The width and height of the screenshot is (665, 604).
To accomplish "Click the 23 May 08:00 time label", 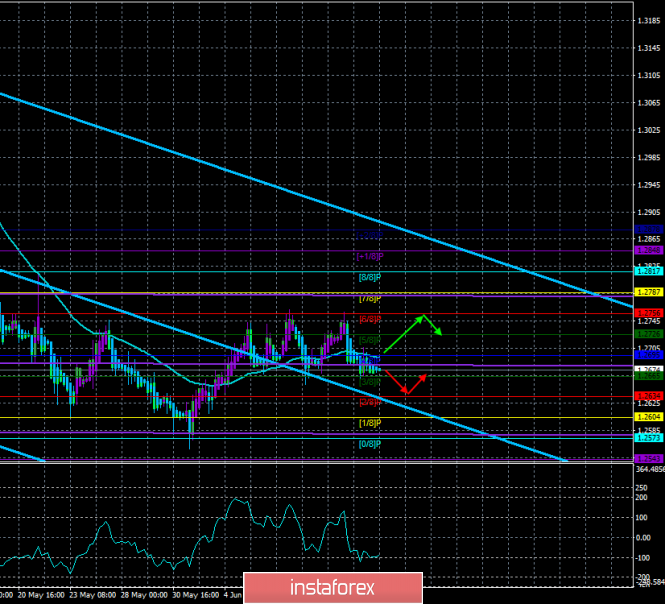I will tap(92, 595).
